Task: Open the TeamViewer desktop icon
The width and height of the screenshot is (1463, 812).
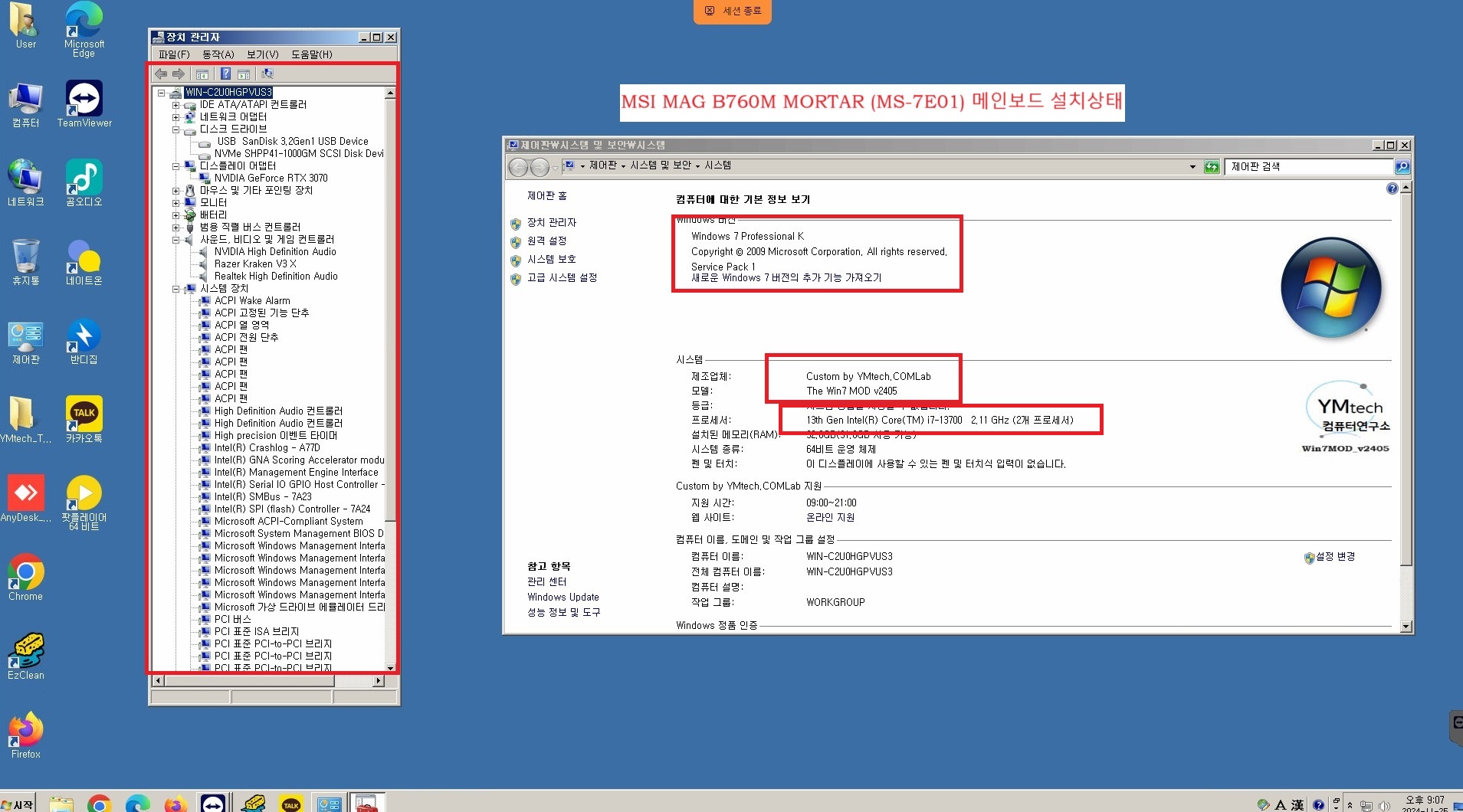Action: [x=84, y=104]
